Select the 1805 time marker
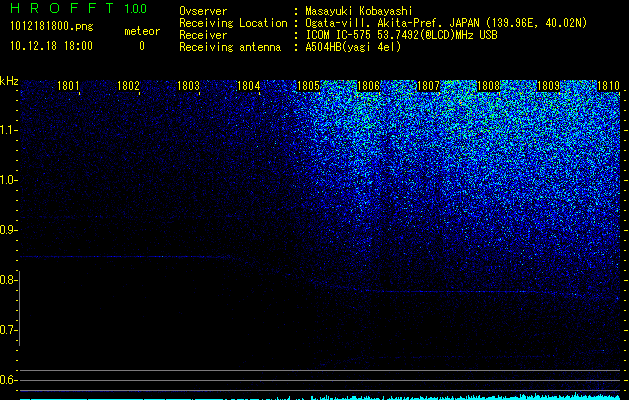629x400 pixels. tap(308, 86)
